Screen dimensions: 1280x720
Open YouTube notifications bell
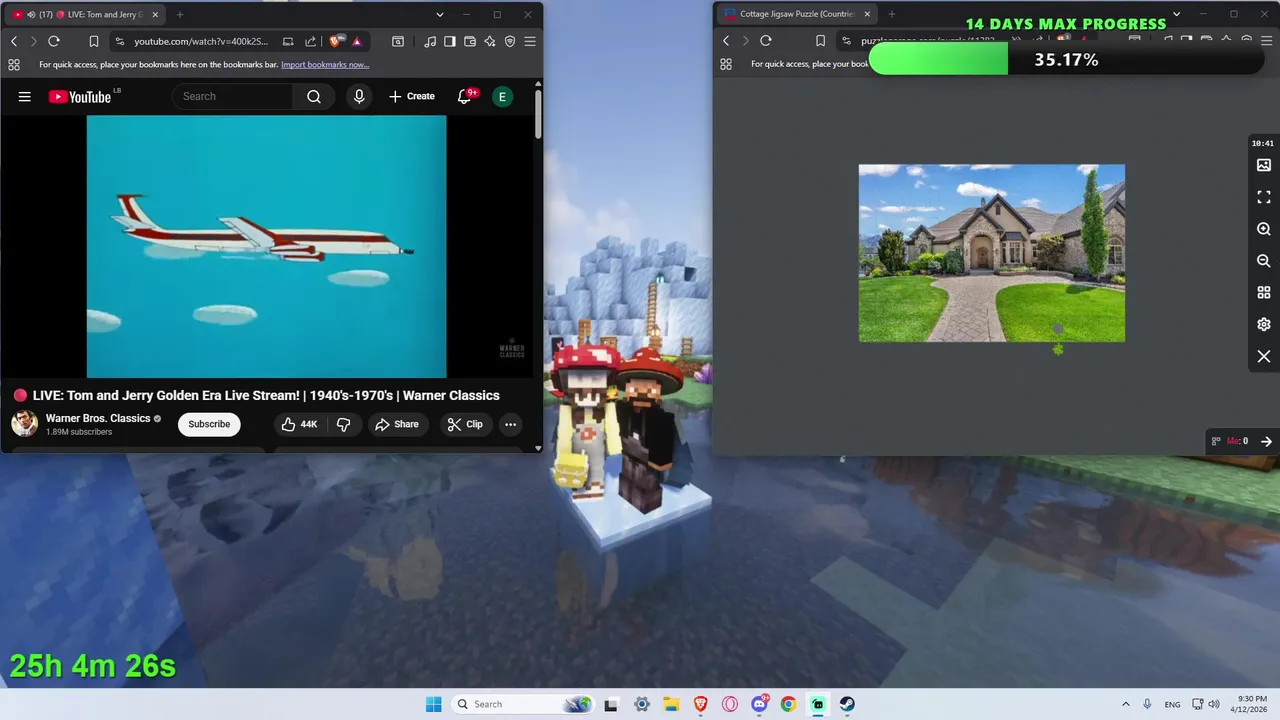point(465,96)
